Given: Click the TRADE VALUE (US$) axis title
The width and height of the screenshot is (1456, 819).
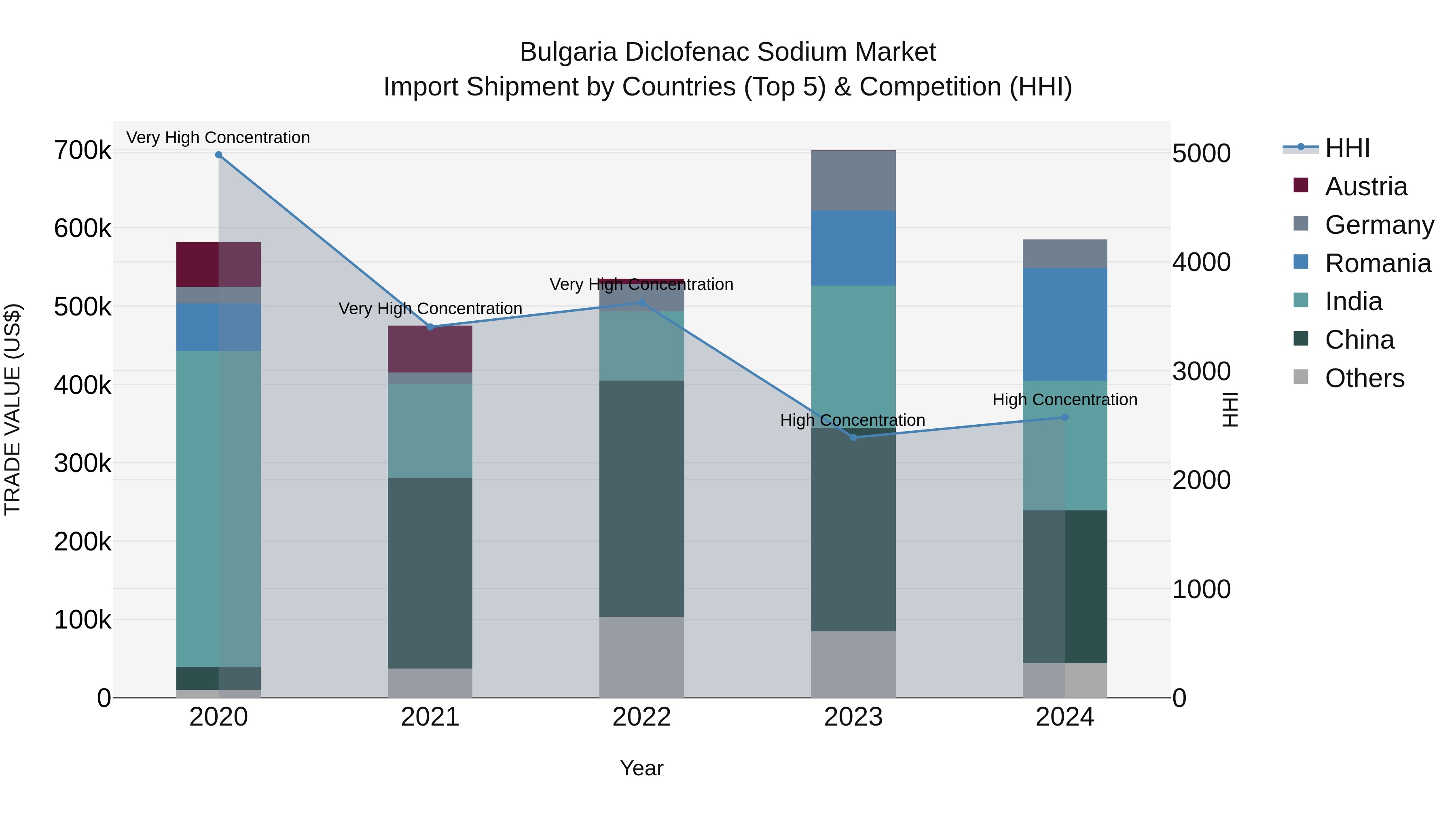Looking at the screenshot, I should pyautogui.click(x=13, y=410).
